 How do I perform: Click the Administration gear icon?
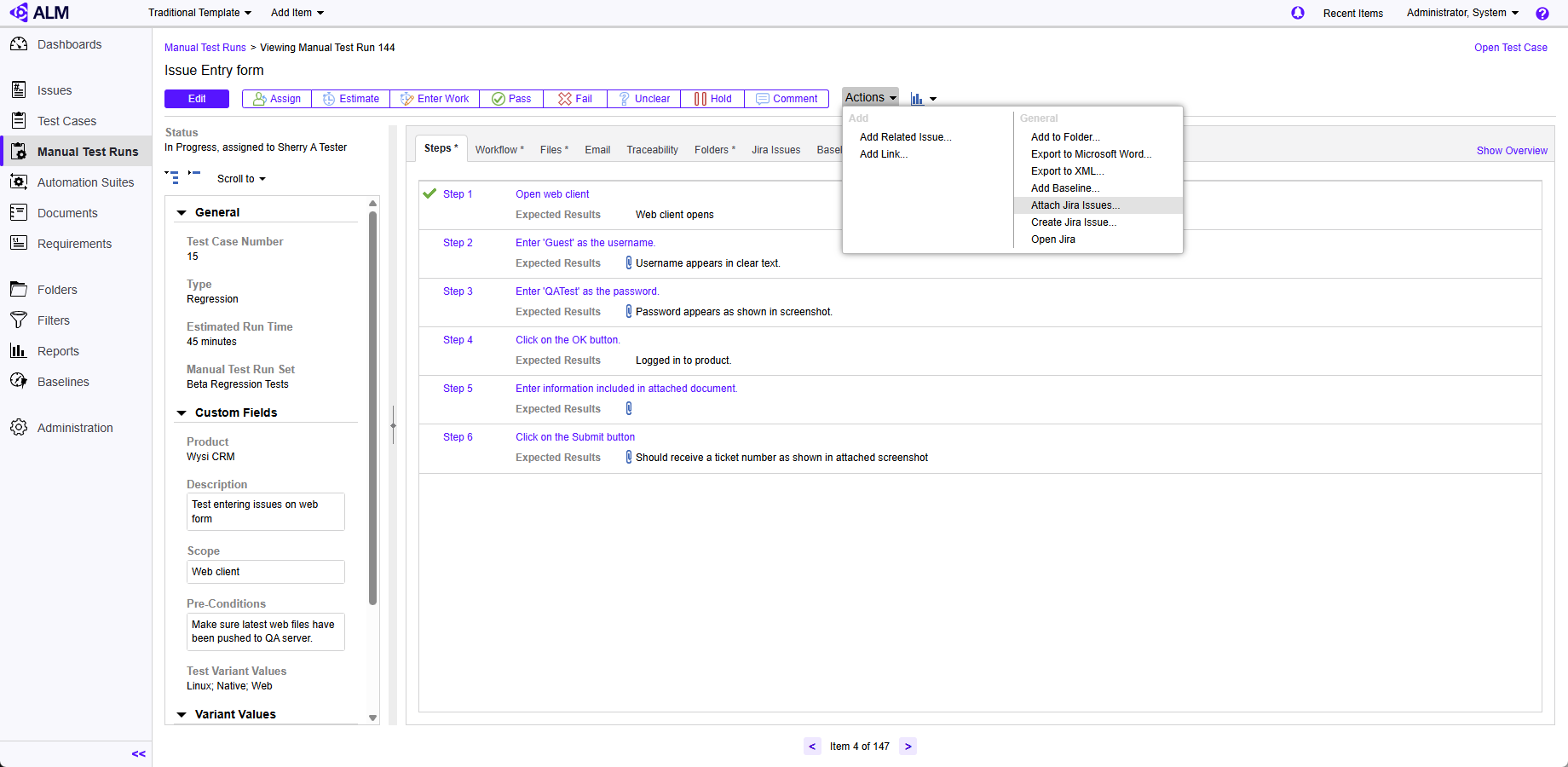click(x=19, y=428)
